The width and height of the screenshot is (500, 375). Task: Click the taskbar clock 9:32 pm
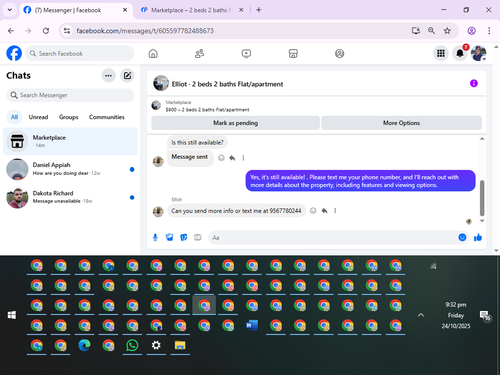(456, 305)
